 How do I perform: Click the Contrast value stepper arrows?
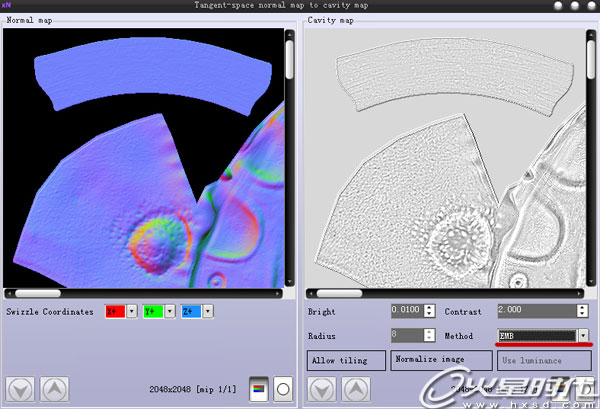click(582, 310)
